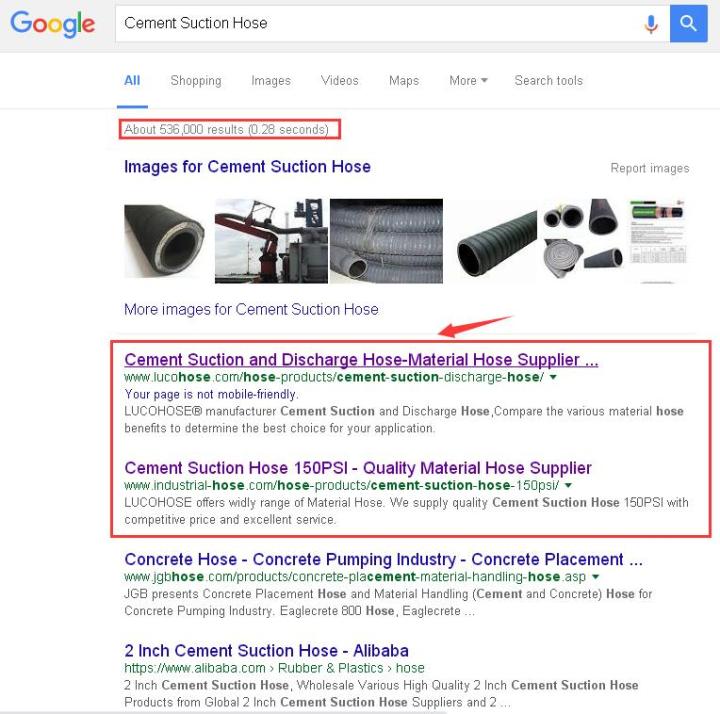
Task: Focus the search box with Cement Suction Hose
Action: 377,23
